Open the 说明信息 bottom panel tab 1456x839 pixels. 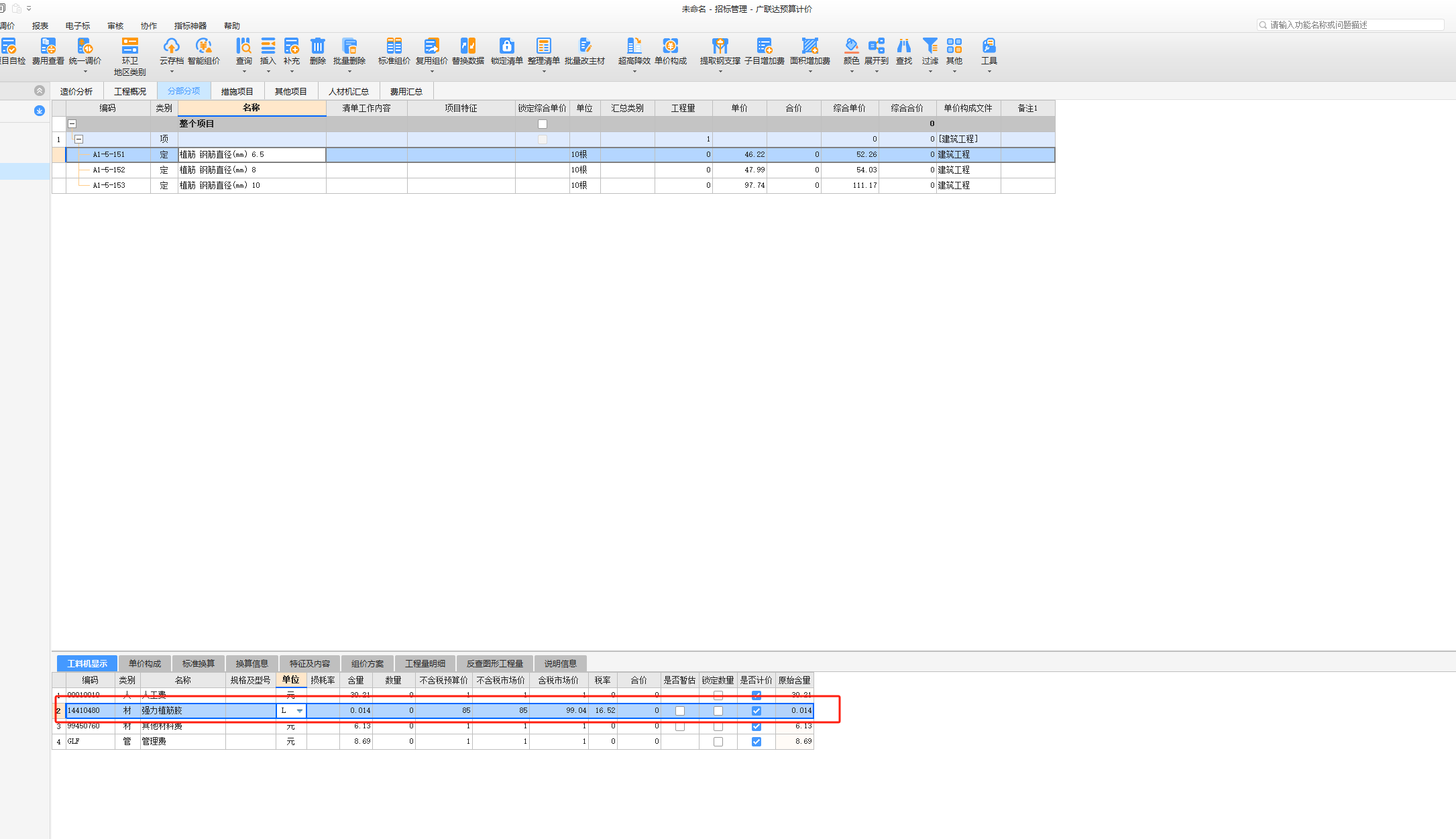(561, 664)
